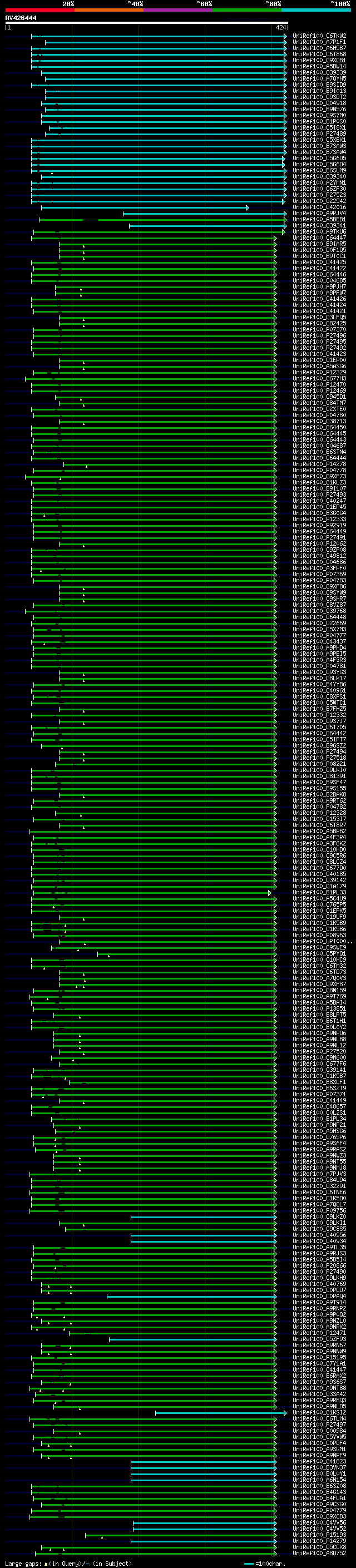Open hit UniRef100_Q39339
The width and height of the screenshot is (356, 1568).
(319, 72)
